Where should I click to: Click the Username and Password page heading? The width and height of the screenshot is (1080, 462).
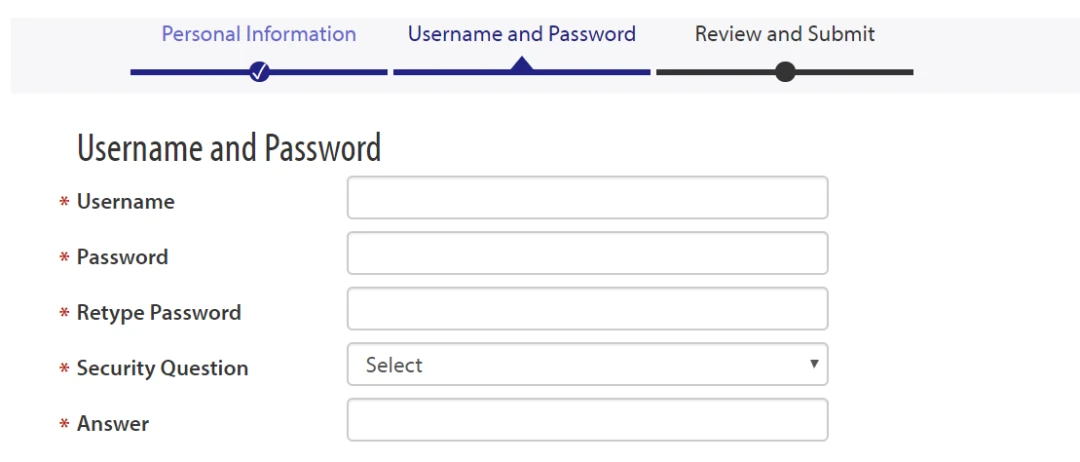[x=229, y=147]
